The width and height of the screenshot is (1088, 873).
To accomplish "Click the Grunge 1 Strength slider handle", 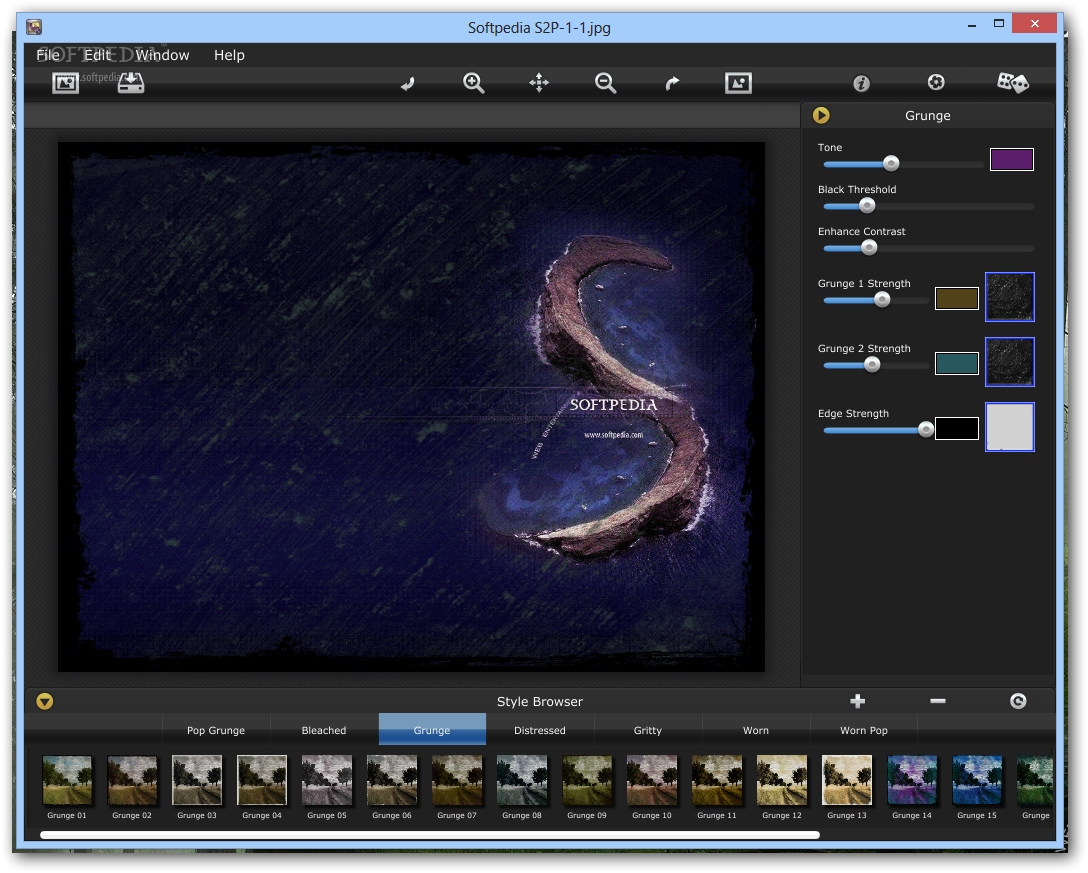I will (882, 300).
